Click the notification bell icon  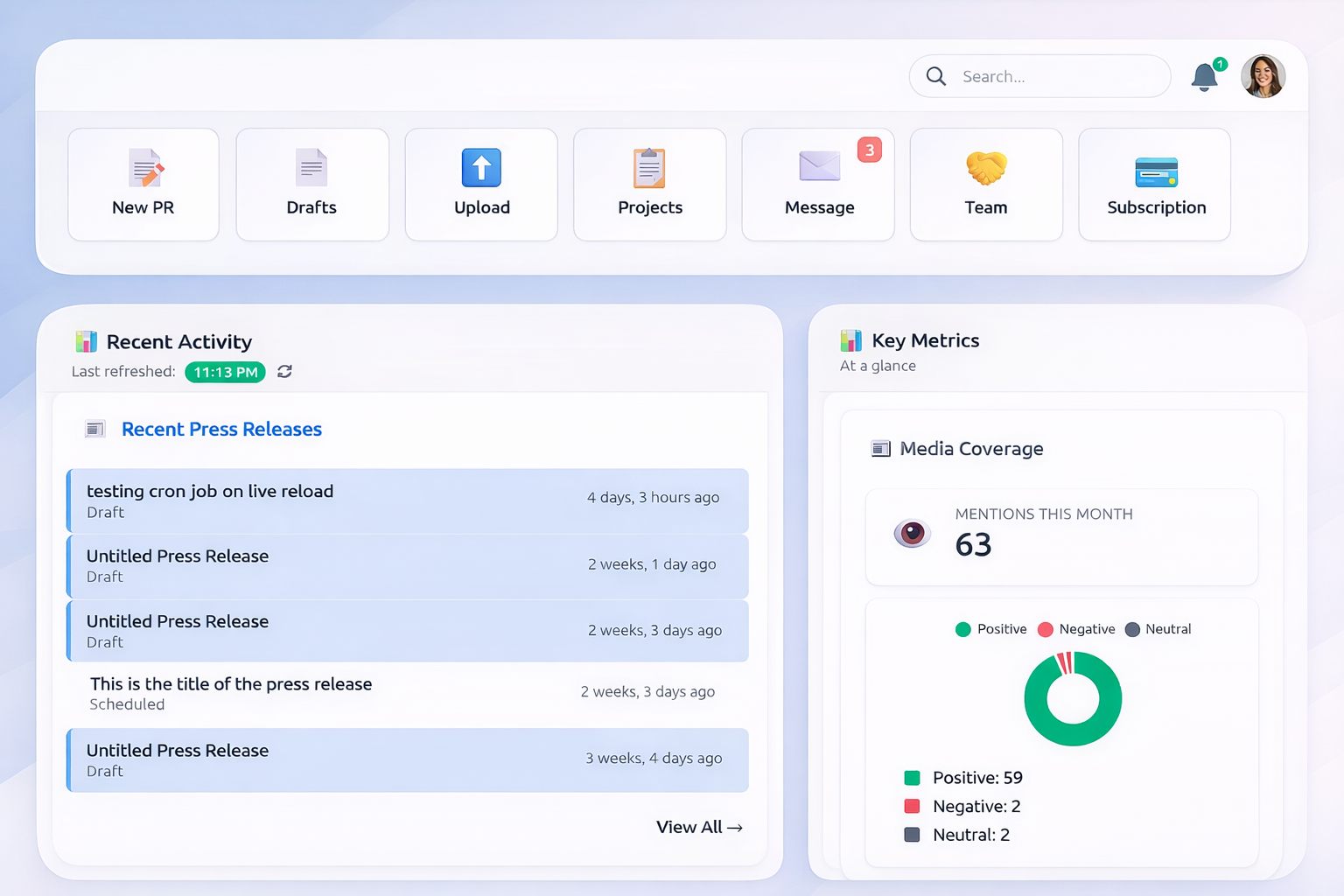1204,77
